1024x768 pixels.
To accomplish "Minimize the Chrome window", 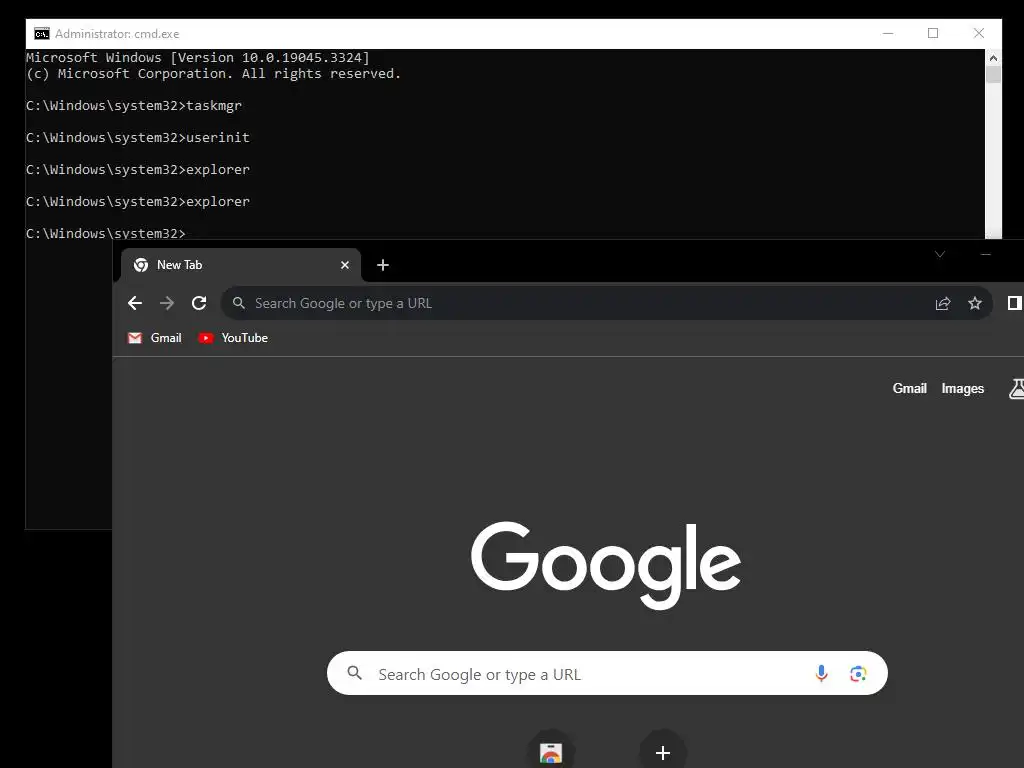I will (986, 254).
